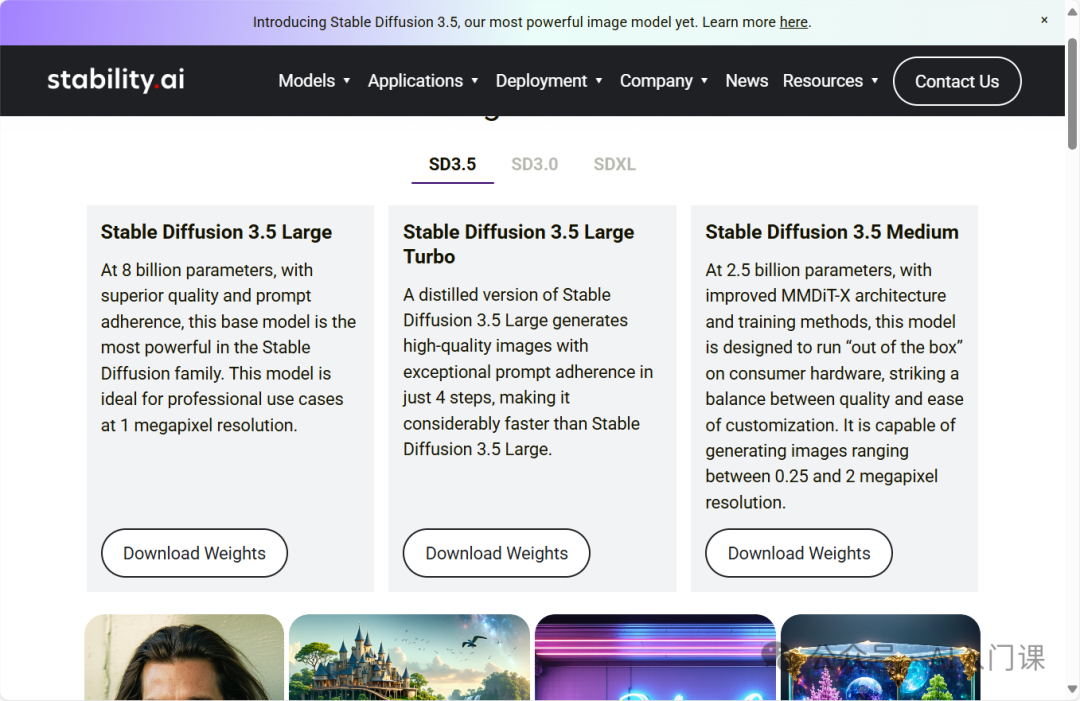Screen dimensions: 1080x701
Task: Expand the Resources menu
Action: (x=830, y=81)
